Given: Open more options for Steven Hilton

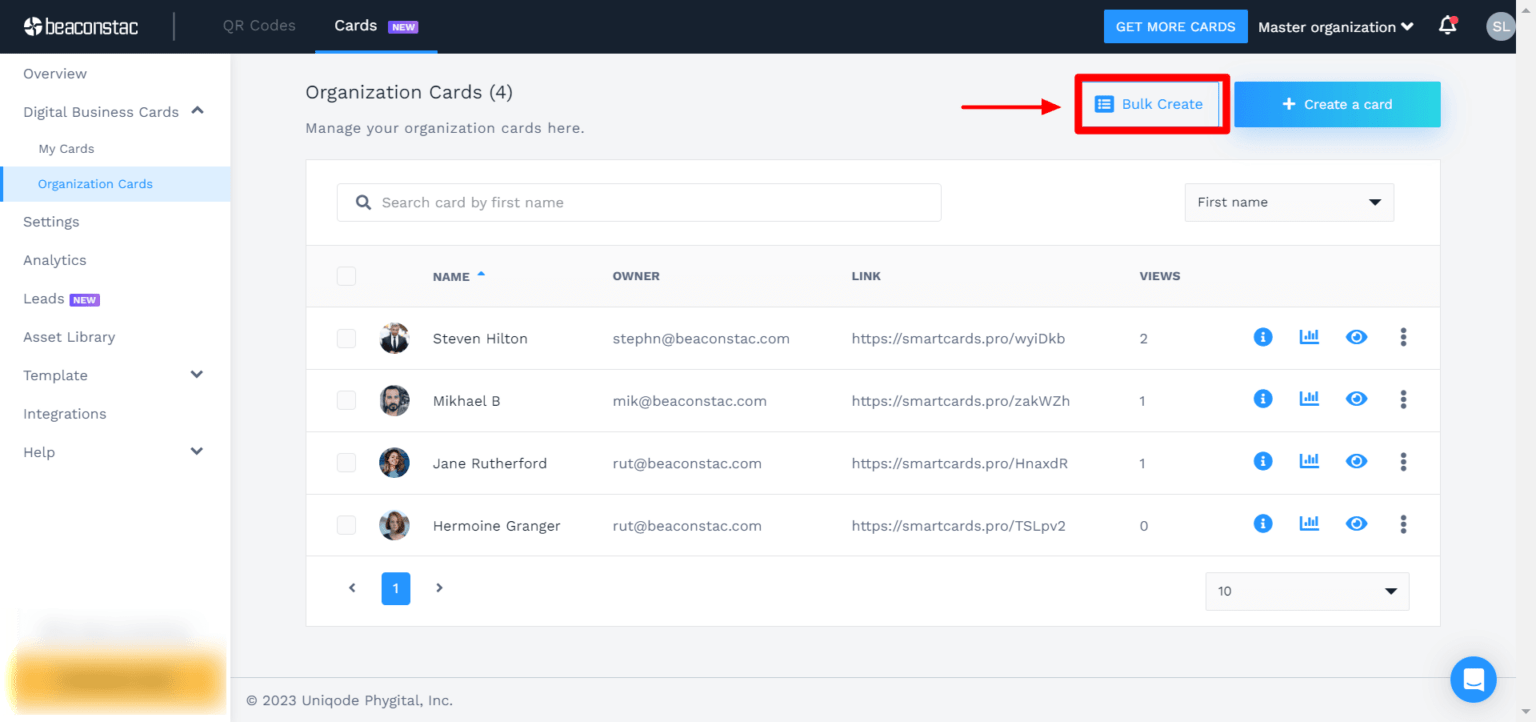Looking at the screenshot, I should pyautogui.click(x=1403, y=337).
